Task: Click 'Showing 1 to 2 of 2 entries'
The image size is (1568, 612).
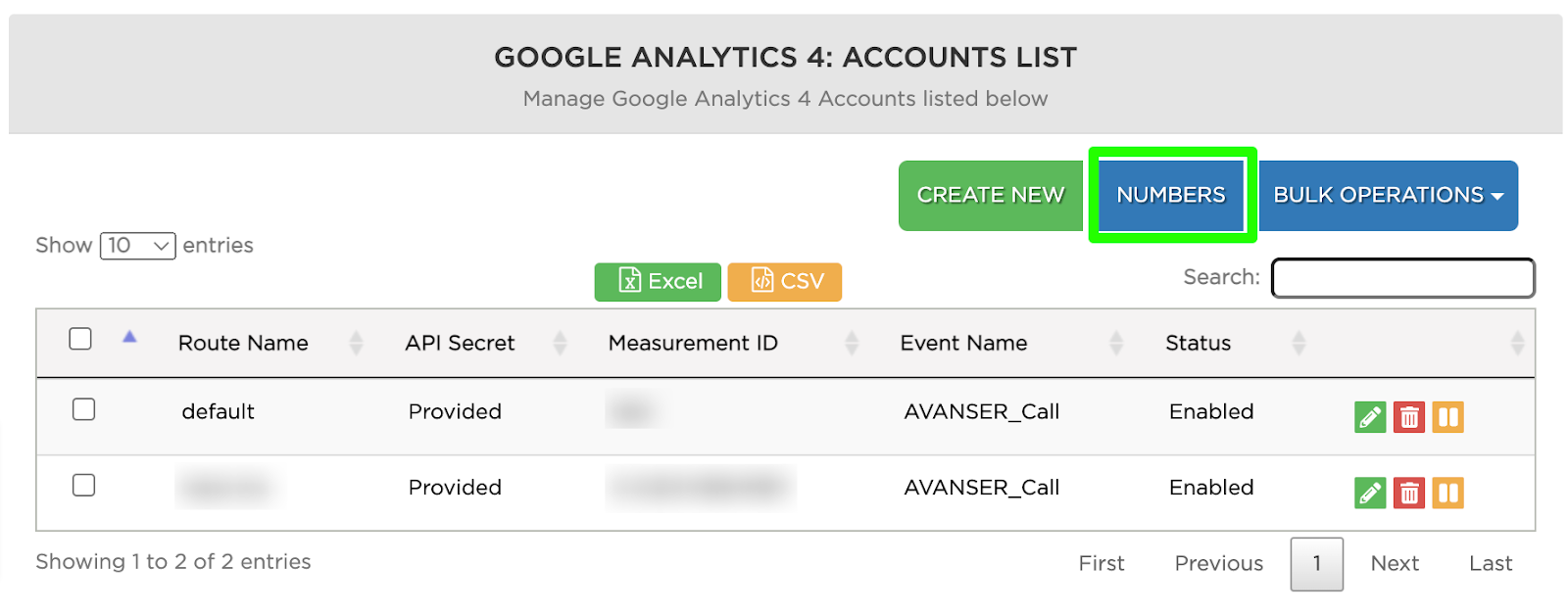Action: click(173, 562)
